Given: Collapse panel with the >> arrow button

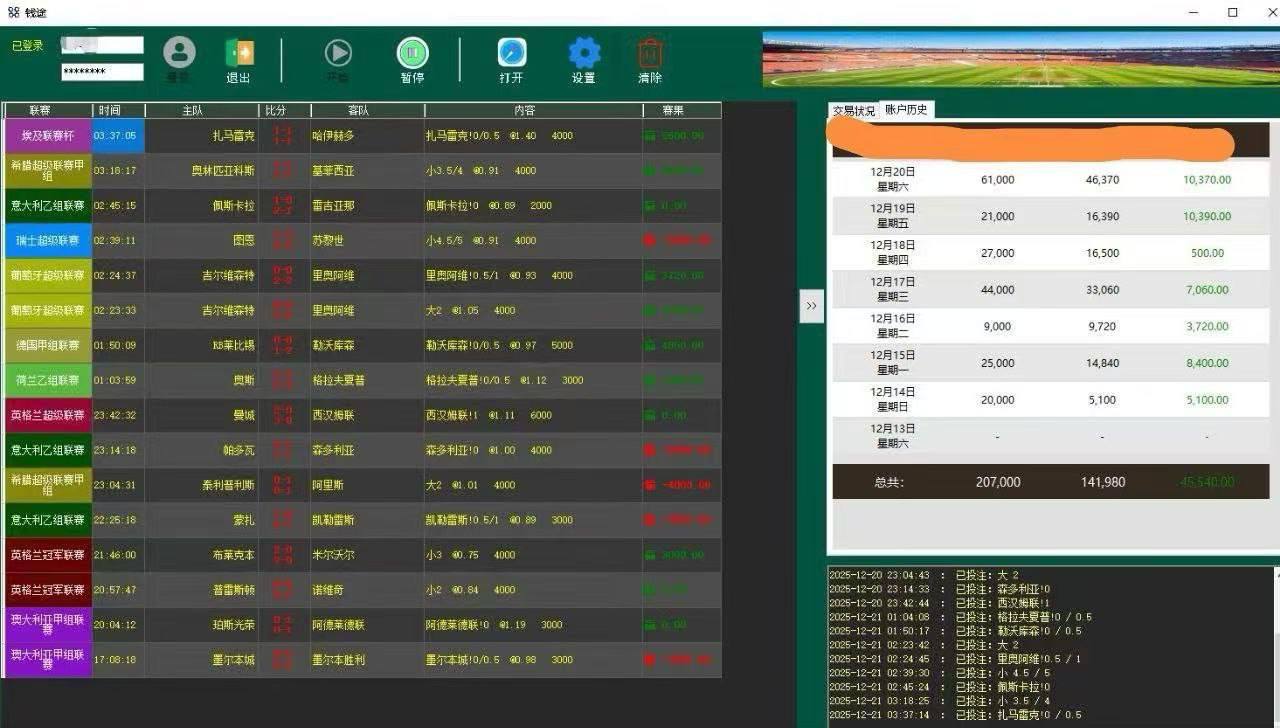Looking at the screenshot, I should point(811,306).
